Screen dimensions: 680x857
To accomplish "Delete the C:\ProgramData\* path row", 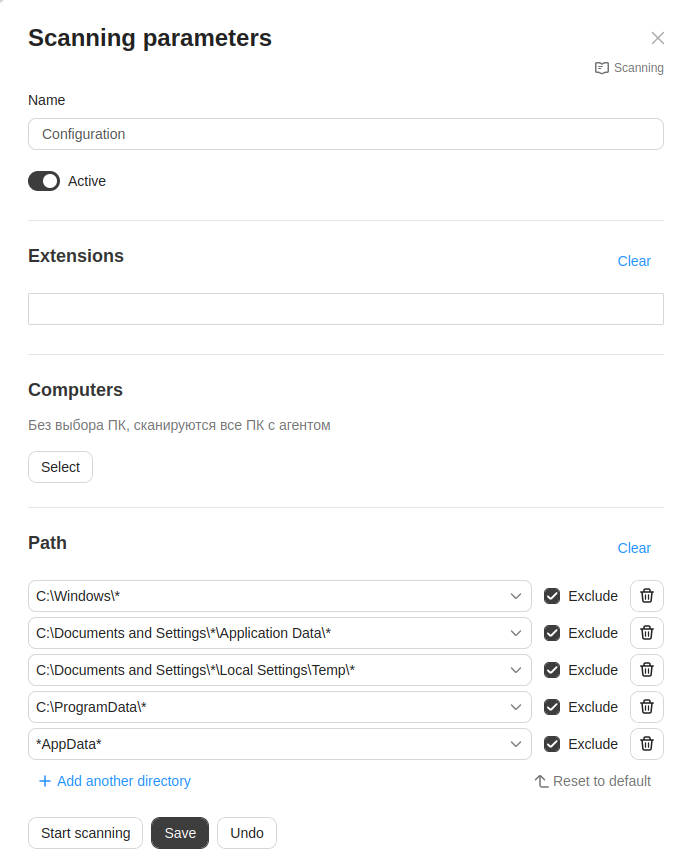I will click(x=647, y=707).
